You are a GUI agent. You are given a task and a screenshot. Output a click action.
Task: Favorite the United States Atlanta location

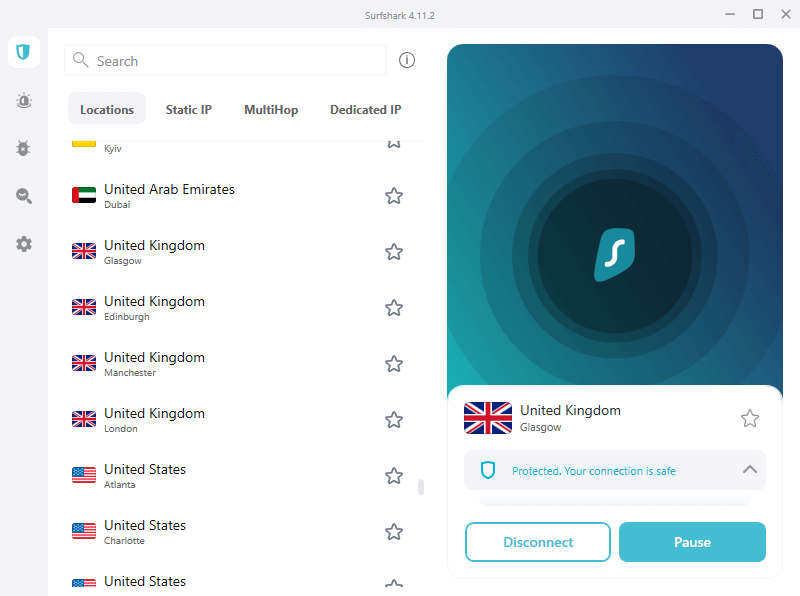pos(394,476)
